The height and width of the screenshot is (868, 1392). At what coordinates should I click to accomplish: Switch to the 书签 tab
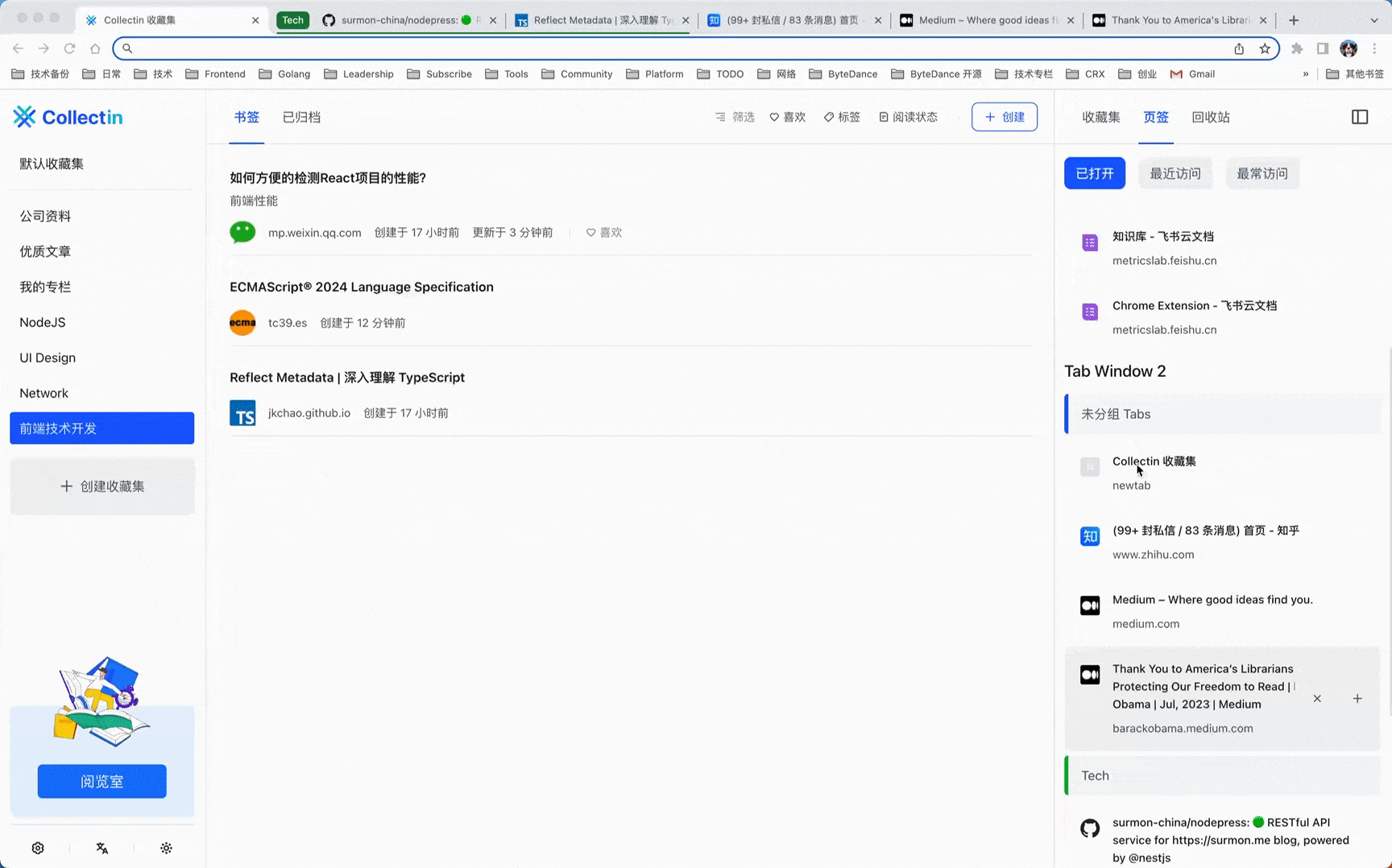[246, 117]
